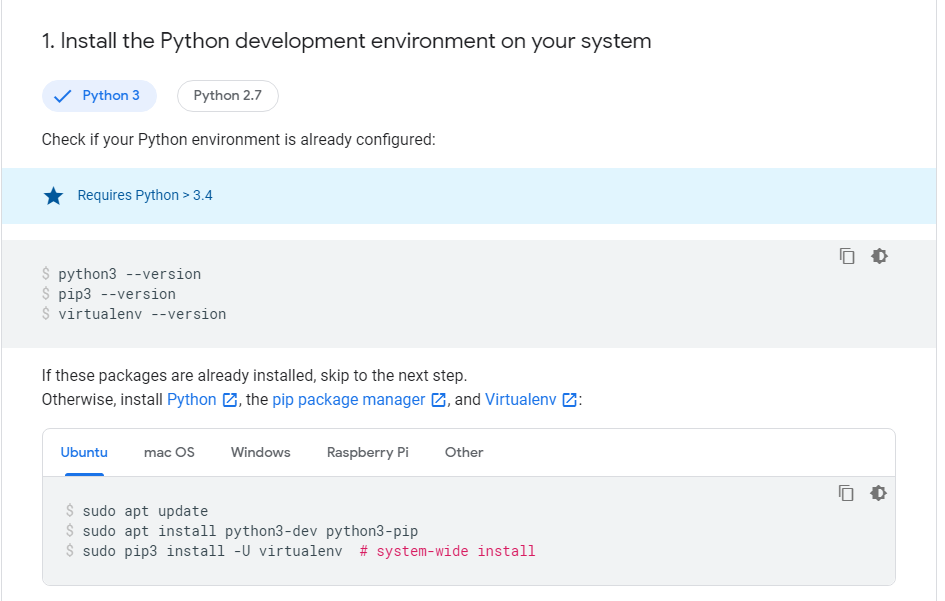Open the Python link
The image size is (945, 601).
click(x=192, y=400)
